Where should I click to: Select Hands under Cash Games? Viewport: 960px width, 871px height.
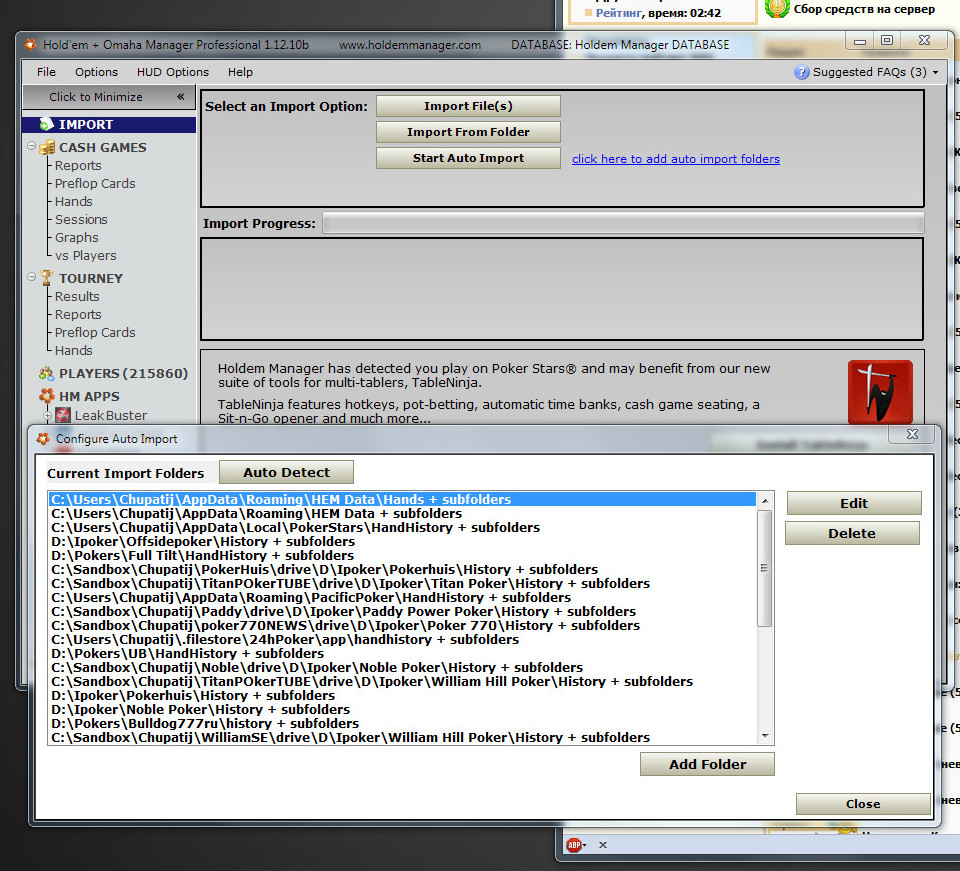click(x=73, y=201)
